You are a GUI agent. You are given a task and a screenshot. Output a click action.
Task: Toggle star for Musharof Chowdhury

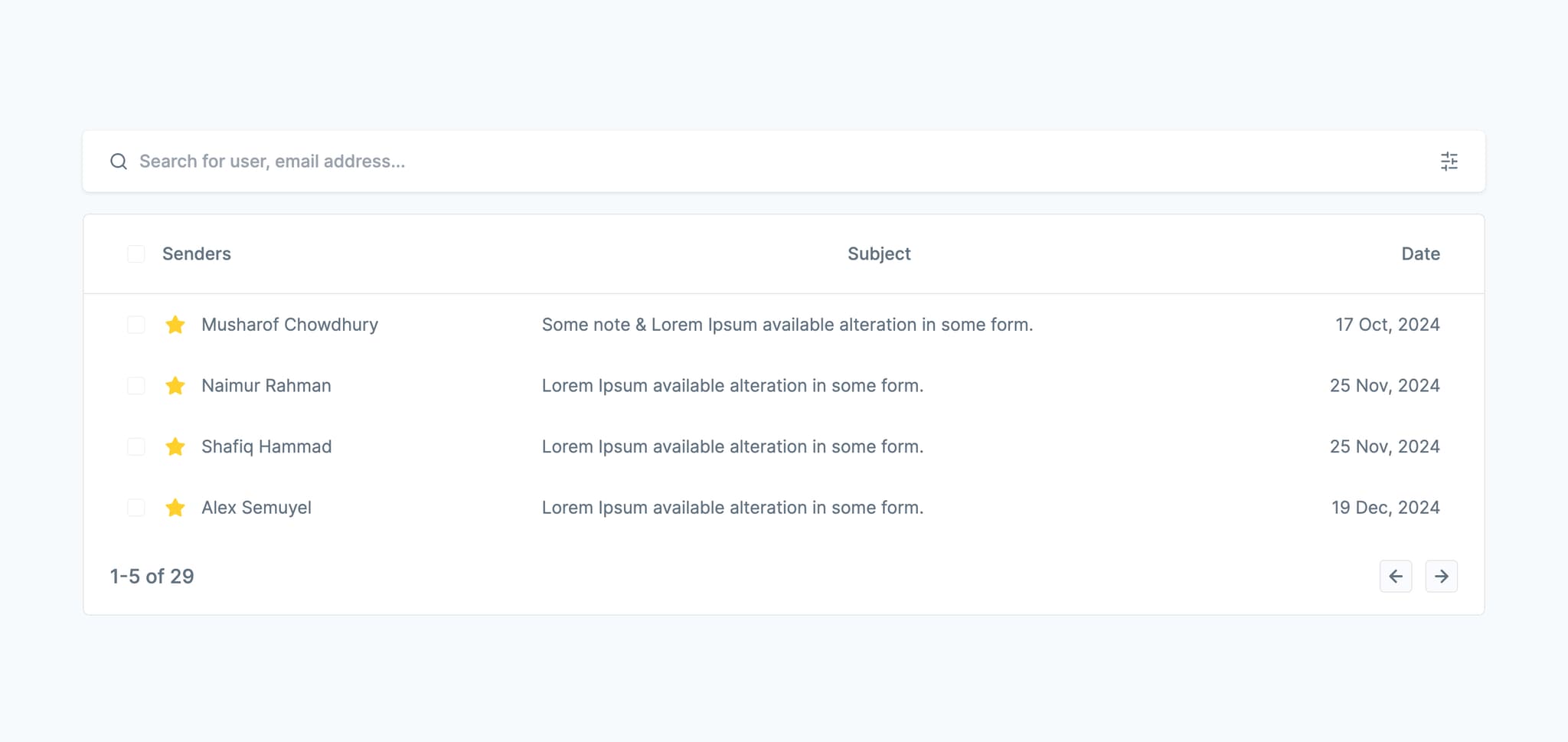click(x=175, y=325)
